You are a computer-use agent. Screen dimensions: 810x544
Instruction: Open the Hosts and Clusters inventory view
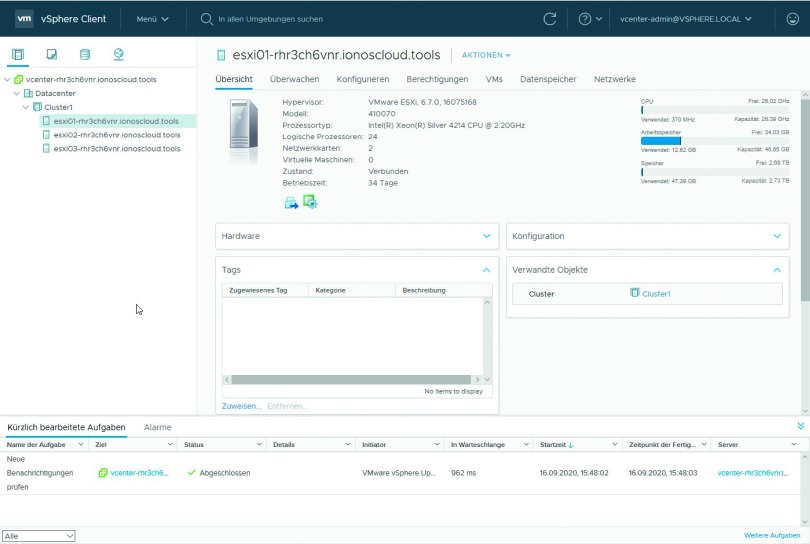[x=18, y=54]
